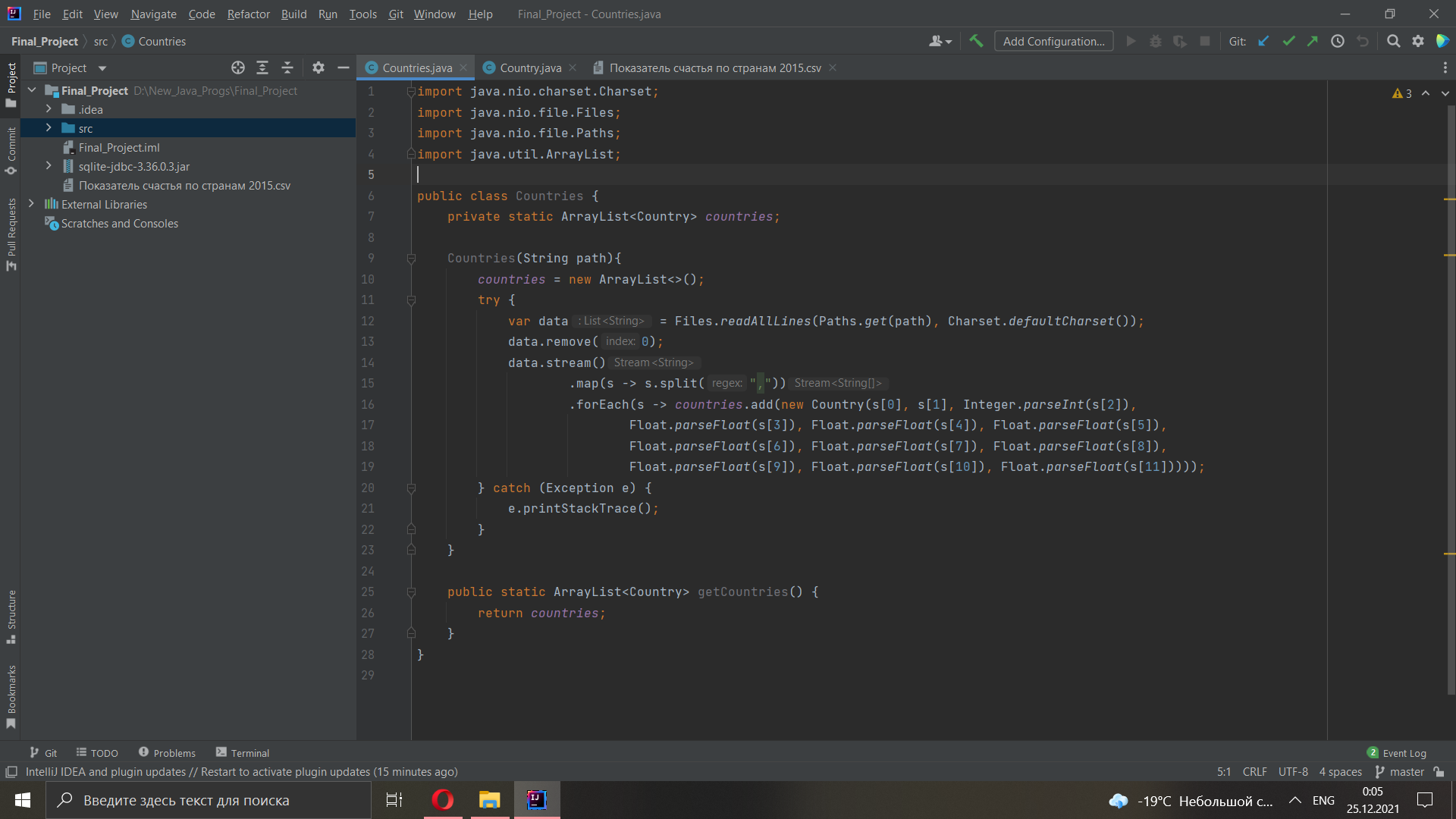Viewport: 1456px width, 819px height.
Task: Switch to Country.java tab
Action: pos(530,67)
